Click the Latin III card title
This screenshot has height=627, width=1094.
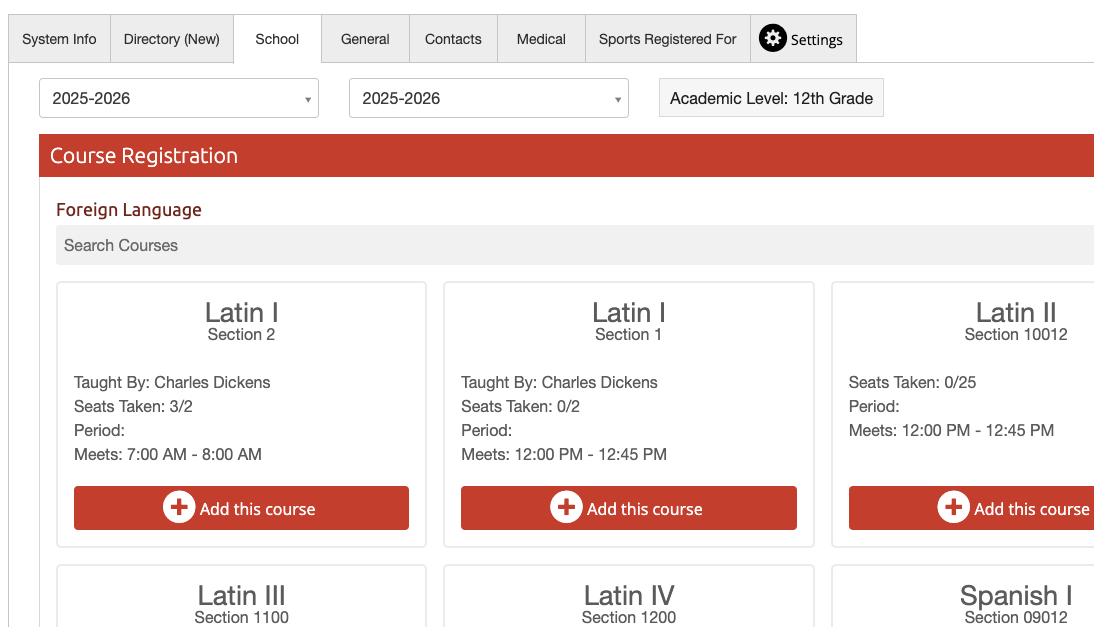[241, 596]
